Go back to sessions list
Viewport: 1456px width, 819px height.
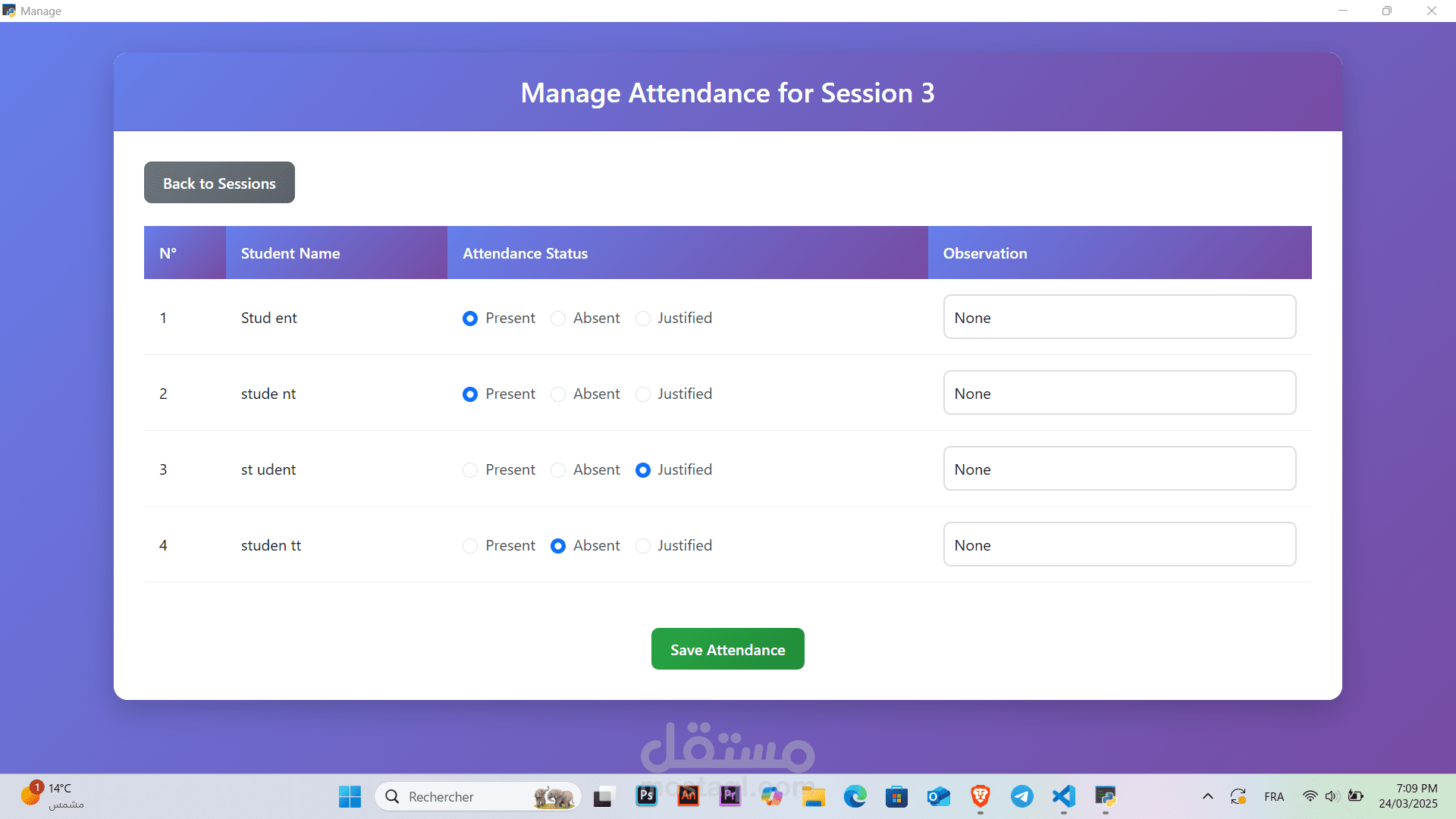pyautogui.click(x=219, y=183)
